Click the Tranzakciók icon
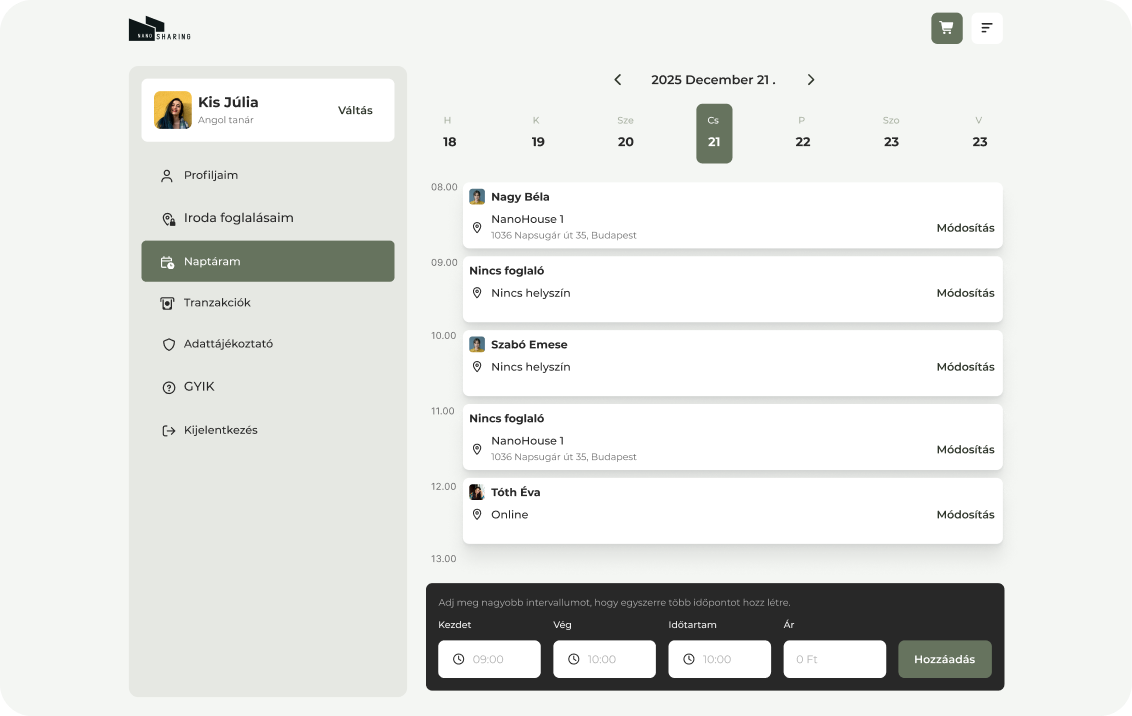 (167, 303)
